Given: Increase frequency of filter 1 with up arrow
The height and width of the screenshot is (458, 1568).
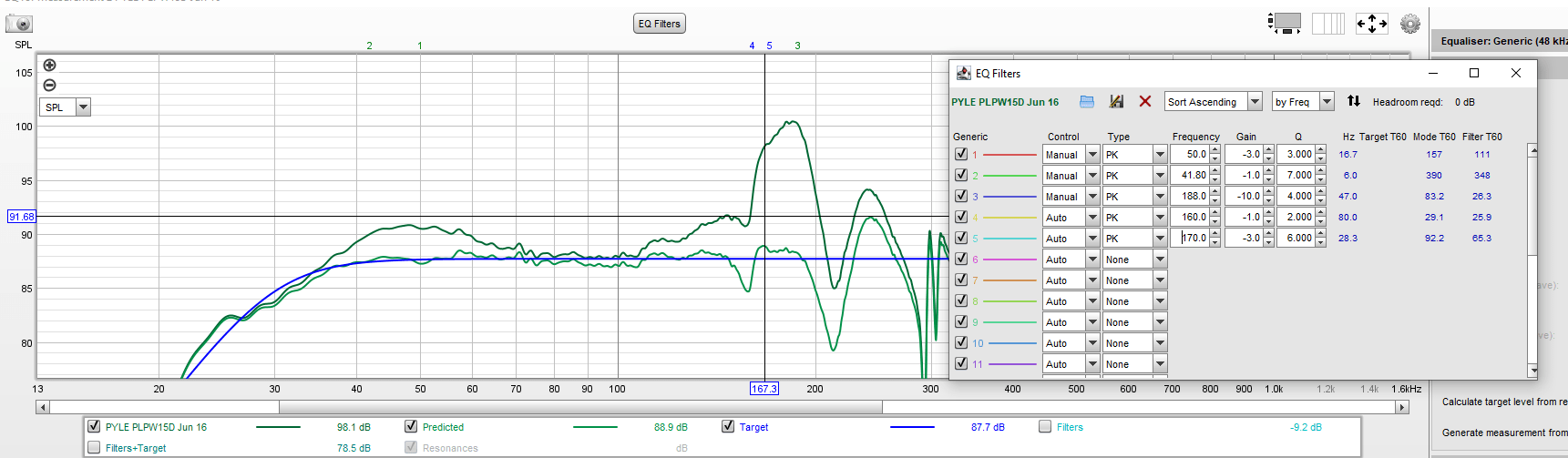Looking at the screenshot, I should click(x=1215, y=150).
